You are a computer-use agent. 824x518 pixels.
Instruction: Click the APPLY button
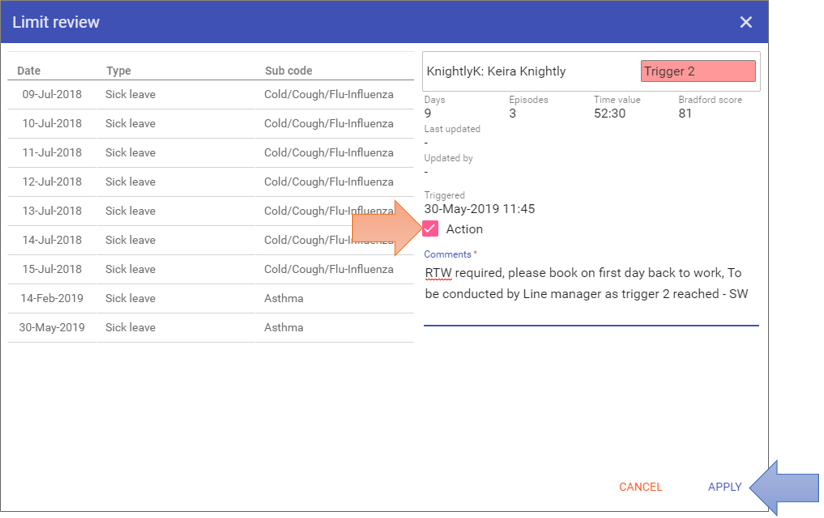click(724, 487)
